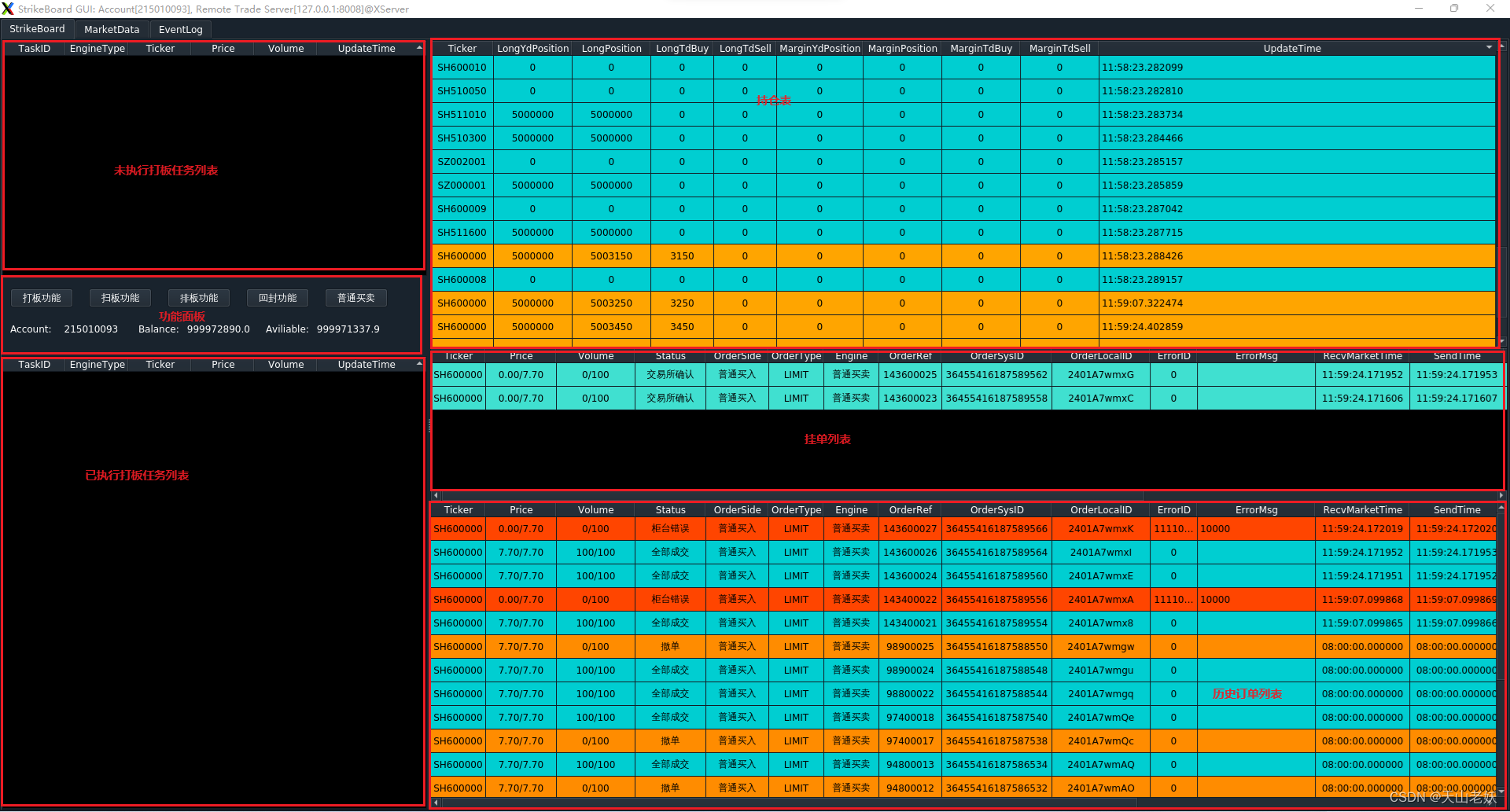Viewport: 1510px width, 812px height.
Task: Select history order with OrderRef 143600027
Action: tap(963, 529)
